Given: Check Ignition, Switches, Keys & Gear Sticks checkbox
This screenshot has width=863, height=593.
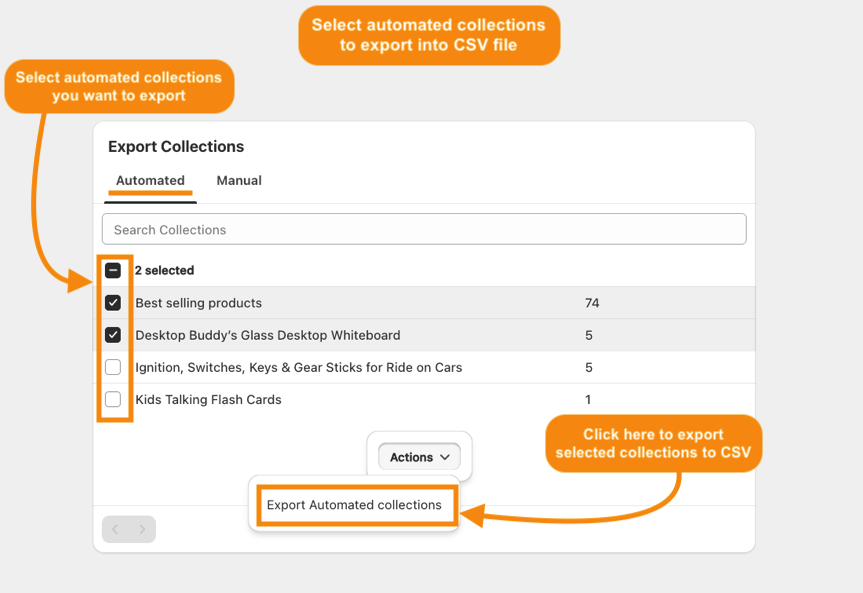Looking at the screenshot, I should (113, 367).
